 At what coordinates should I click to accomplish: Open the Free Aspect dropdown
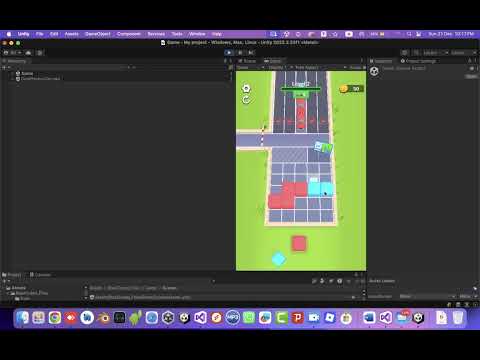pyautogui.click(x=321, y=67)
